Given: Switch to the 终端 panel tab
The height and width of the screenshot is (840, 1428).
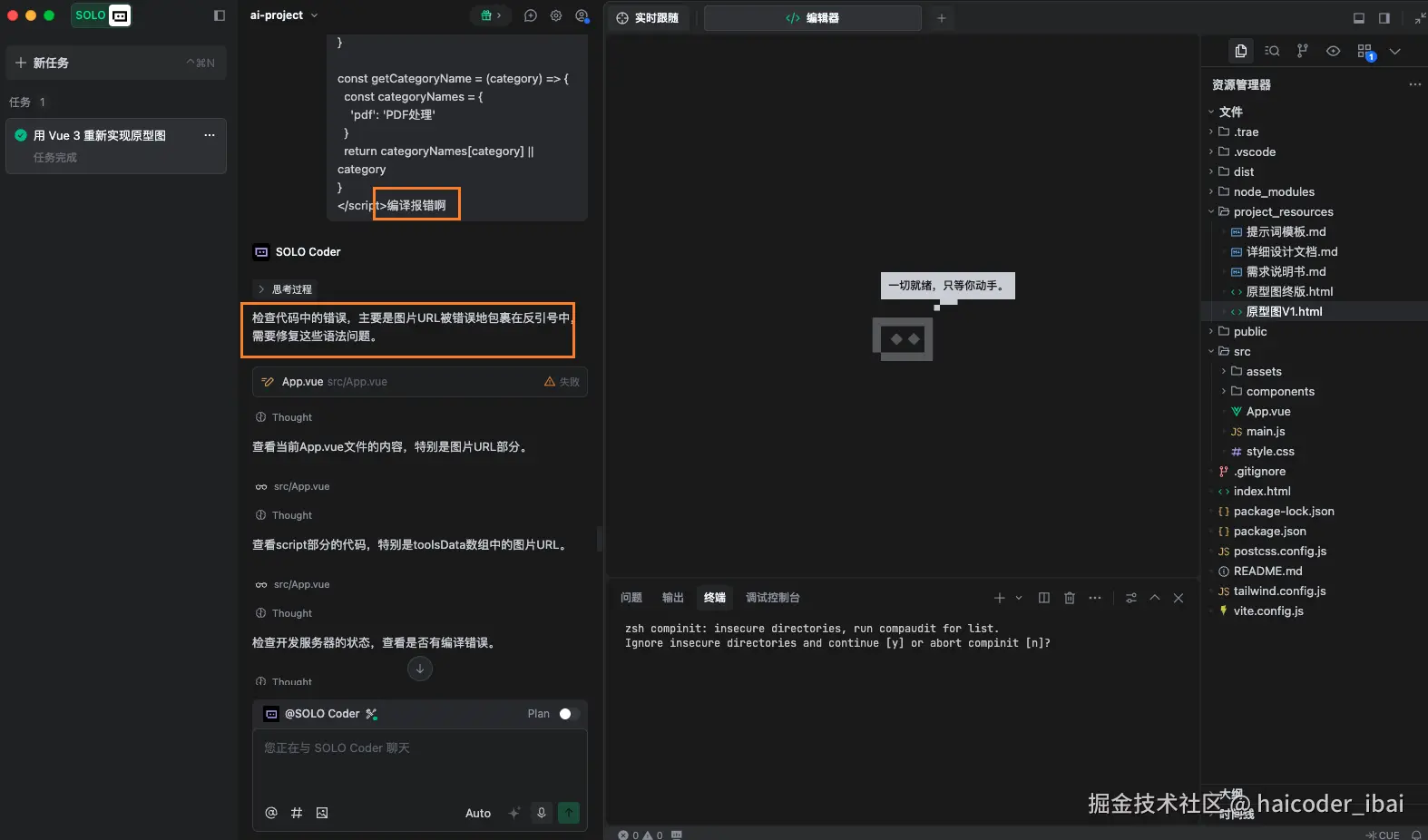Looking at the screenshot, I should 715,598.
